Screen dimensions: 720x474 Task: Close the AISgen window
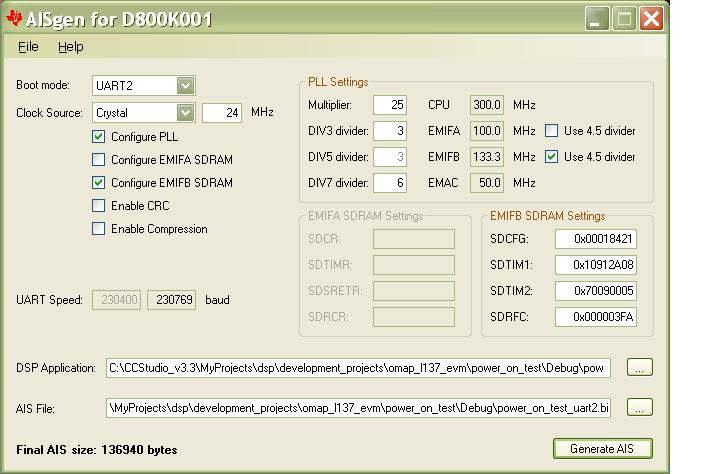click(651, 19)
